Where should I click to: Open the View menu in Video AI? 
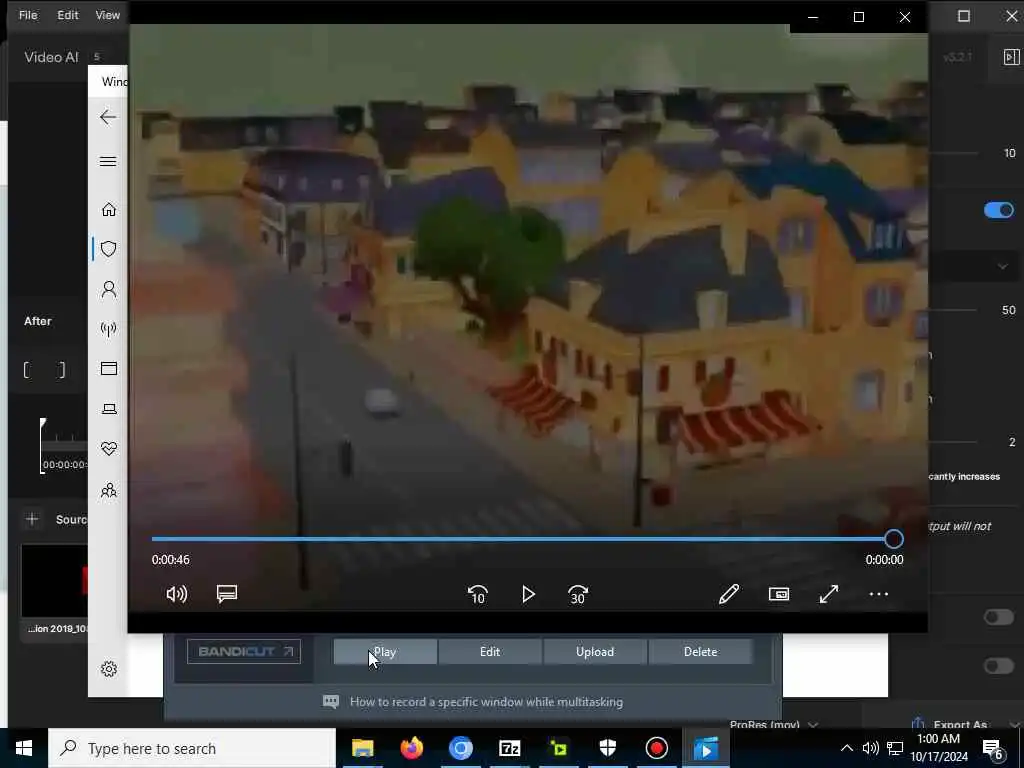point(108,15)
